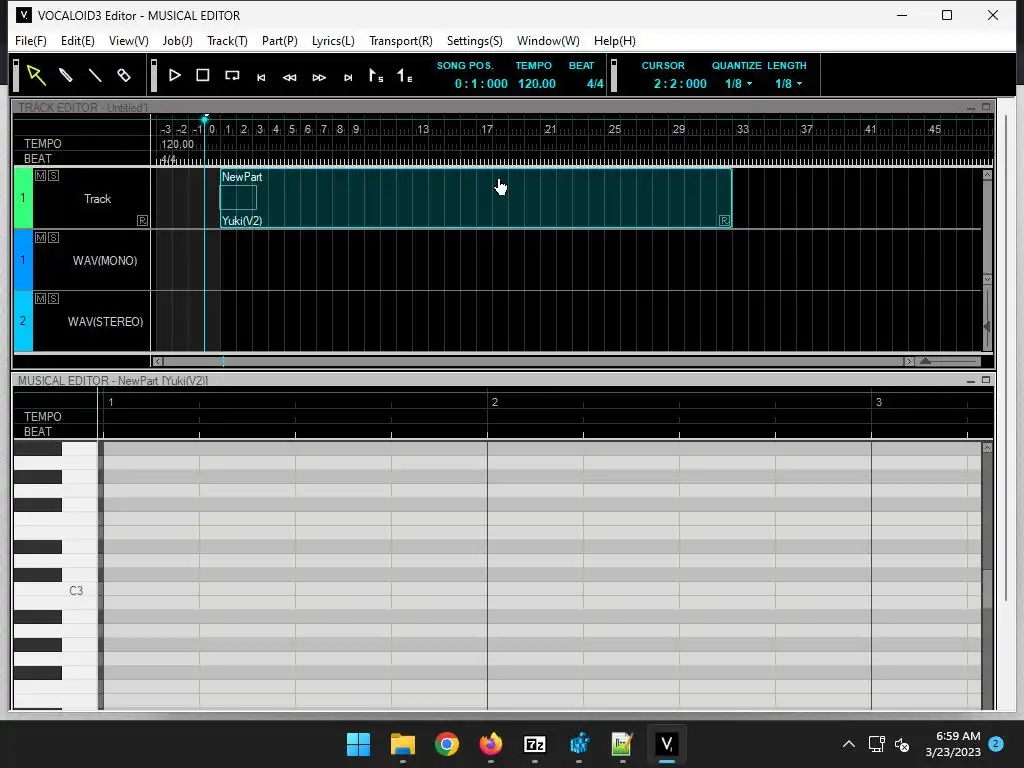Open the File menu
The width and height of the screenshot is (1024, 768).
click(31, 40)
